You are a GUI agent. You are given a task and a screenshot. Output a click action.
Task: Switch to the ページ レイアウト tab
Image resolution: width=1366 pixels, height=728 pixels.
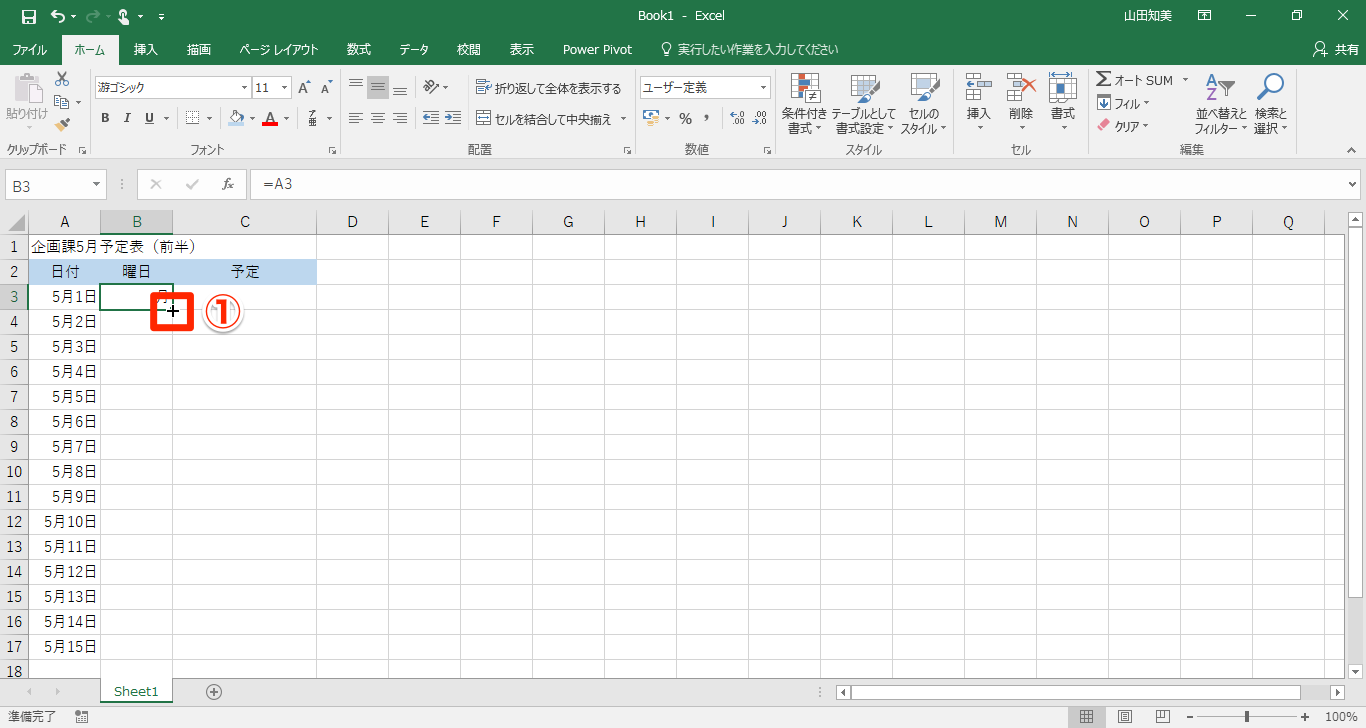[279, 49]
